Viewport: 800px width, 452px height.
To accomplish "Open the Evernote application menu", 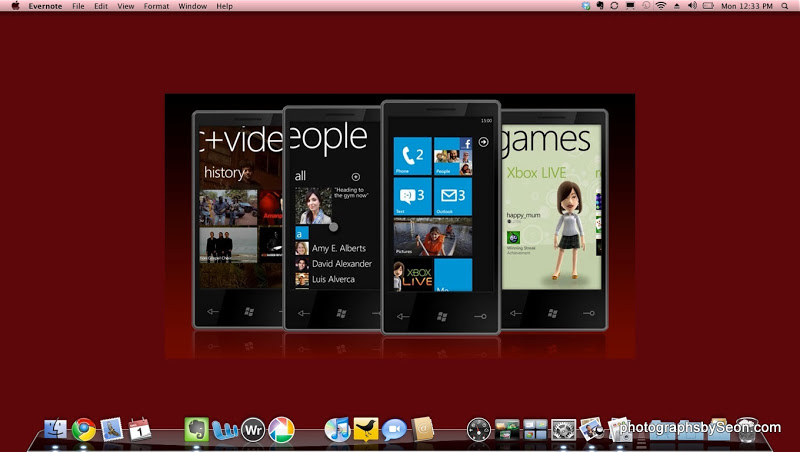I will pos(45,6).
